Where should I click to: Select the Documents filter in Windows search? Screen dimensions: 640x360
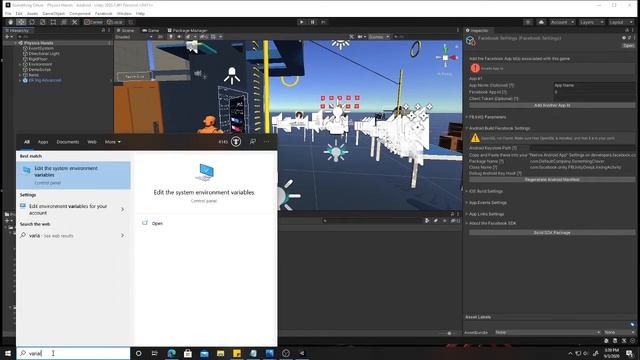[68, 142]
